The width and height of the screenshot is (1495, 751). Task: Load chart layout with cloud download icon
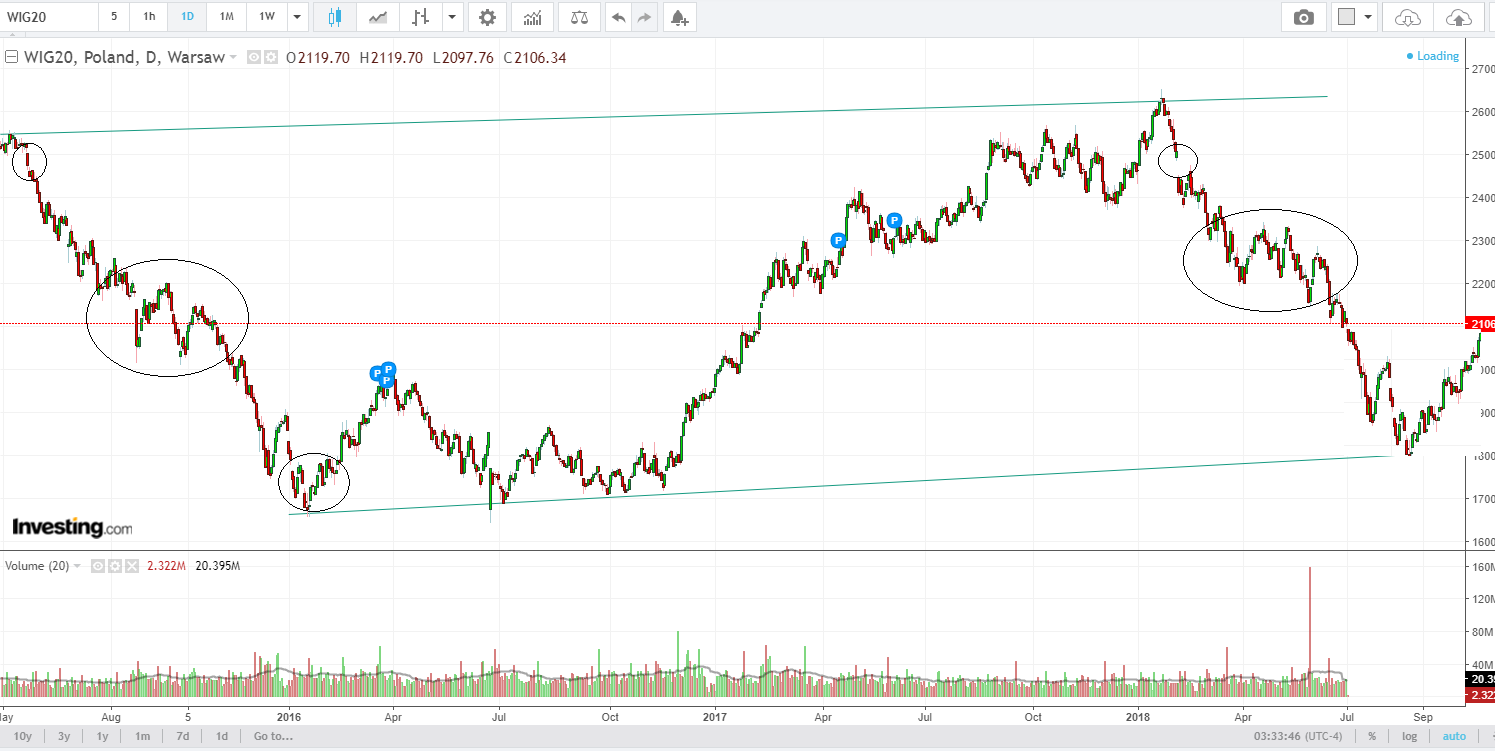[1407, 17]
